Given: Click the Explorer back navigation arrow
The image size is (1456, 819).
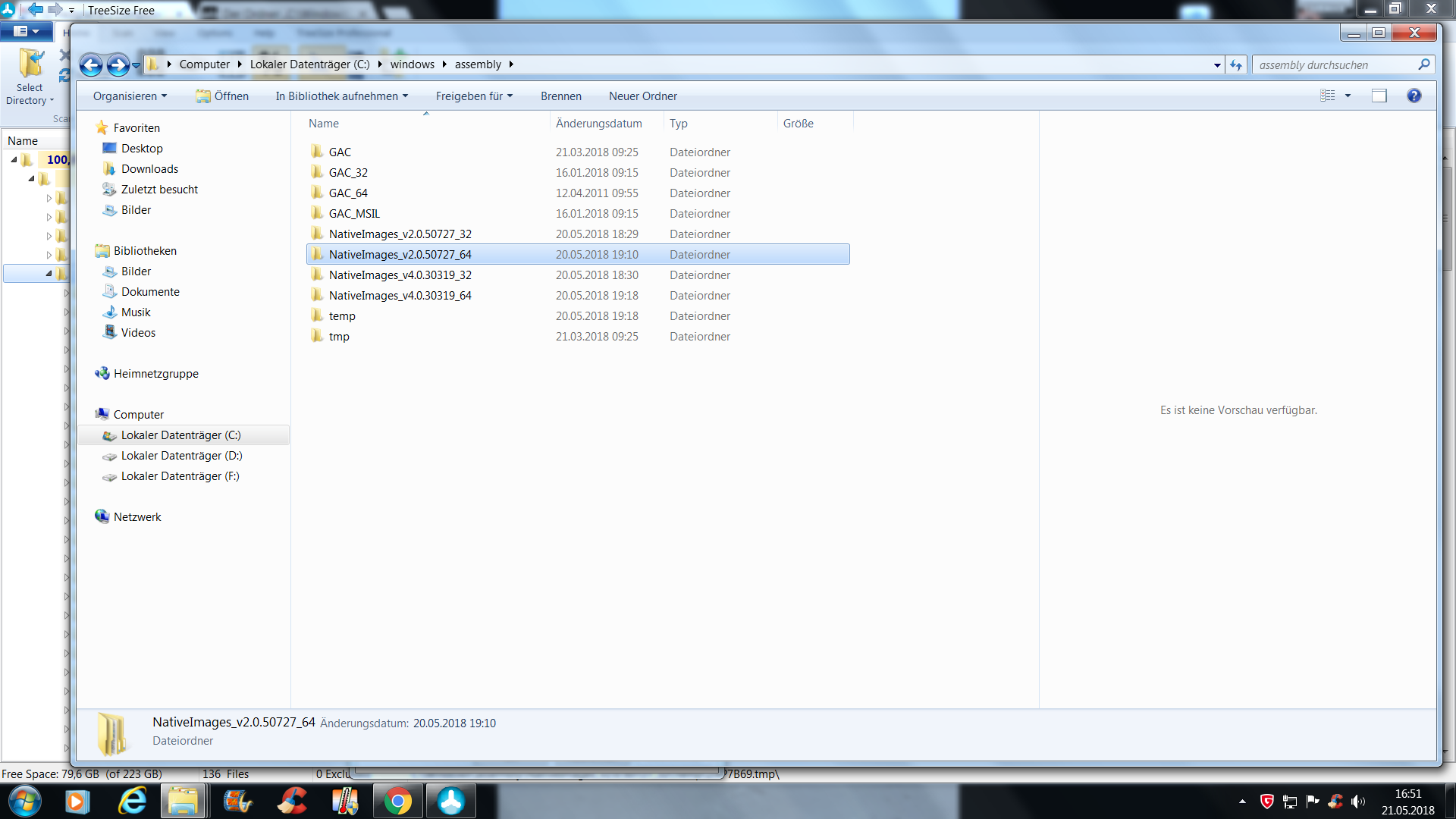Looking at the screenshot, I should point(91,65).
